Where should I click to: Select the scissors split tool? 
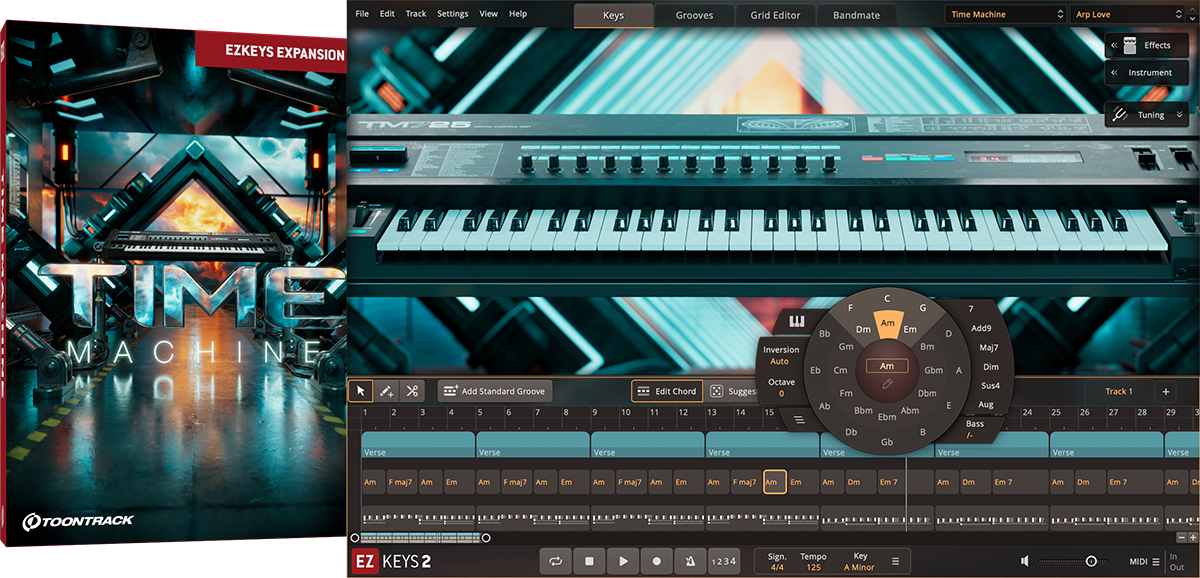tap(411, 391)
